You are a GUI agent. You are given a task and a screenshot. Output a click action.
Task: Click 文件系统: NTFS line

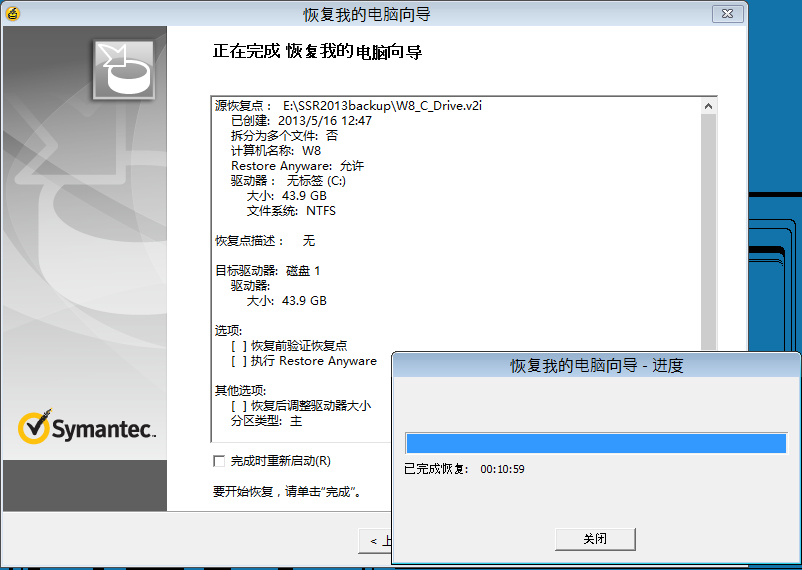[x=291, y=211]
